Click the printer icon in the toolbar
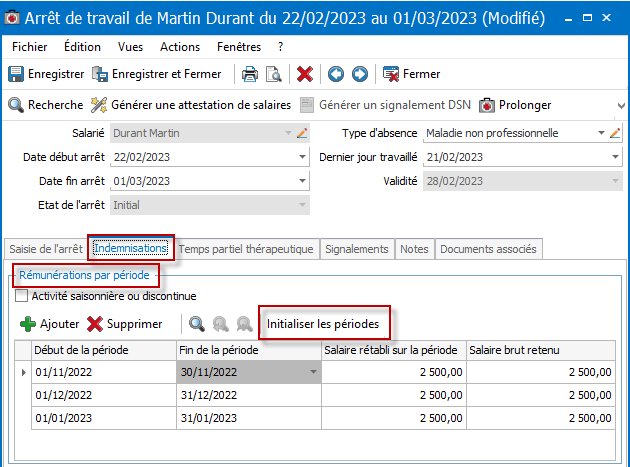Image resolution: width=630 pixels, height=467 pixels. tap(250, 74)
